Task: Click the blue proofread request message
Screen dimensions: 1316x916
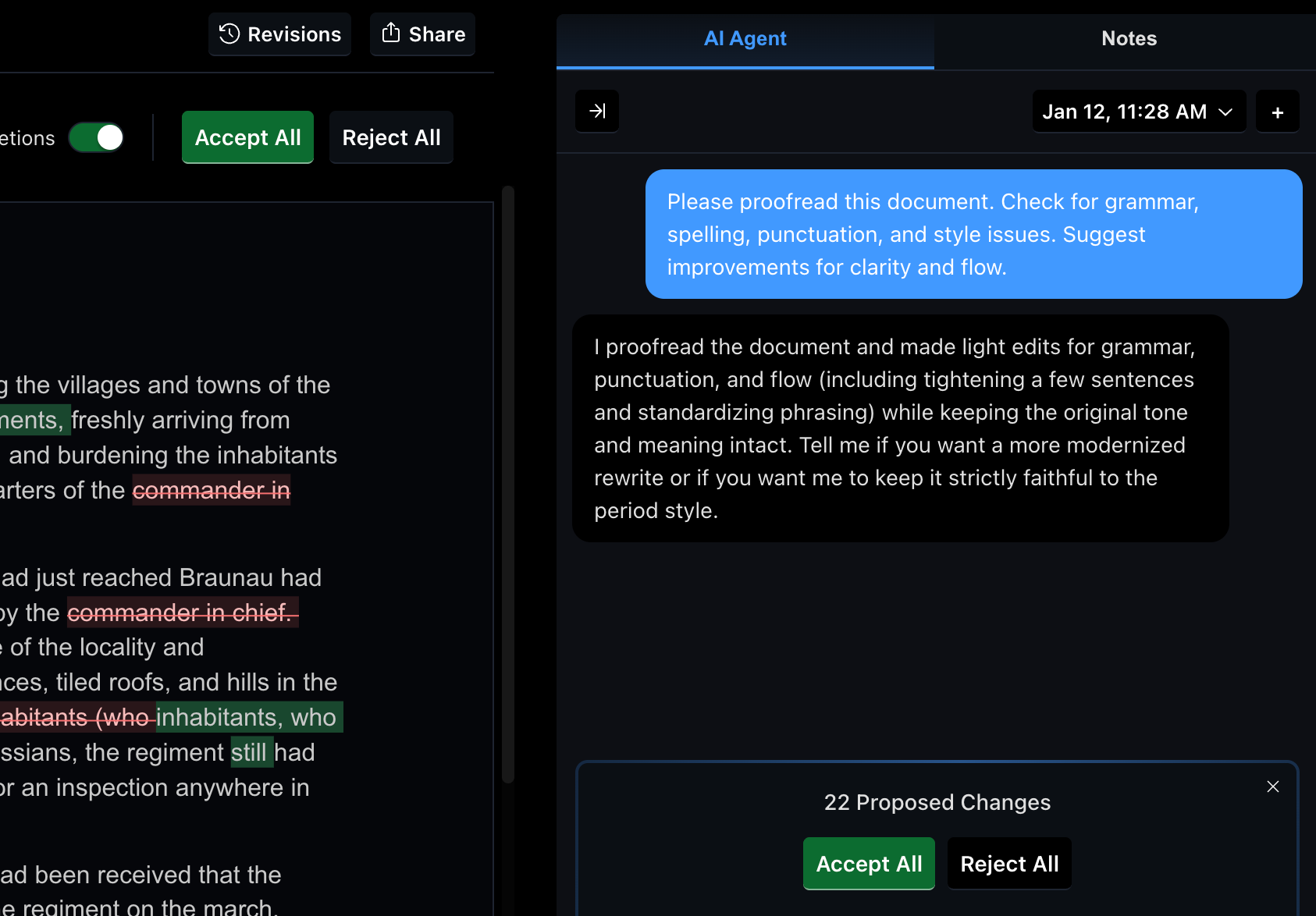Action: [x=973, y=233]
